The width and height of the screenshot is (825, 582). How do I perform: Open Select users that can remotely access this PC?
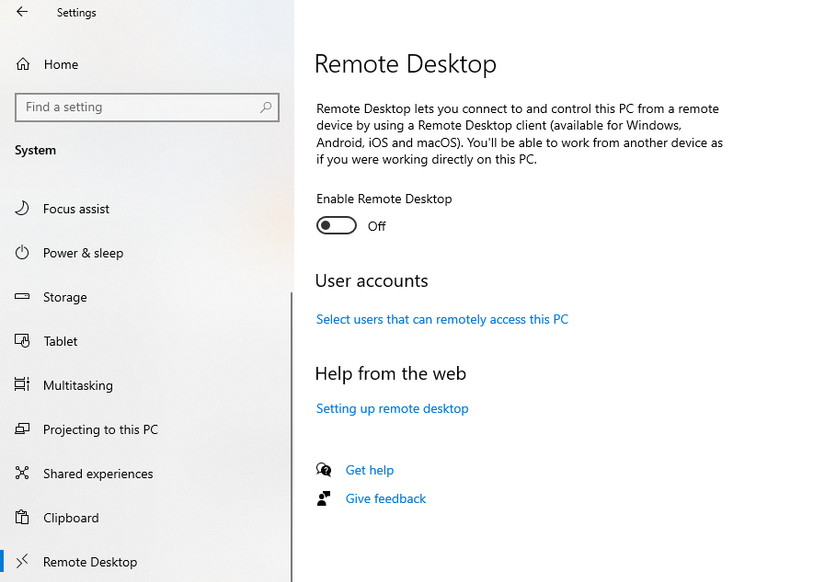[x=442, y=319]
